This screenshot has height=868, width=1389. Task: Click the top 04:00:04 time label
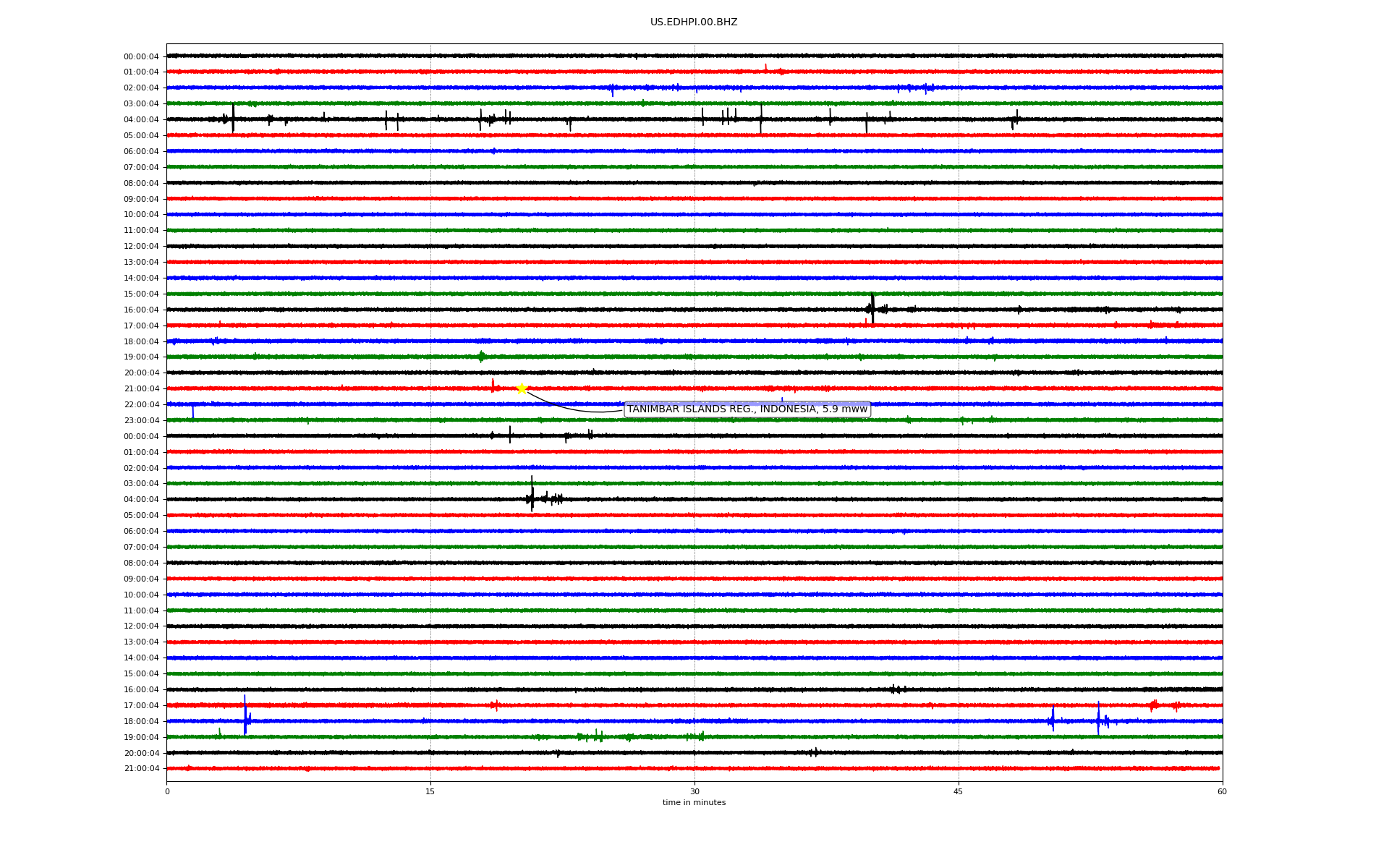[141, 120]
